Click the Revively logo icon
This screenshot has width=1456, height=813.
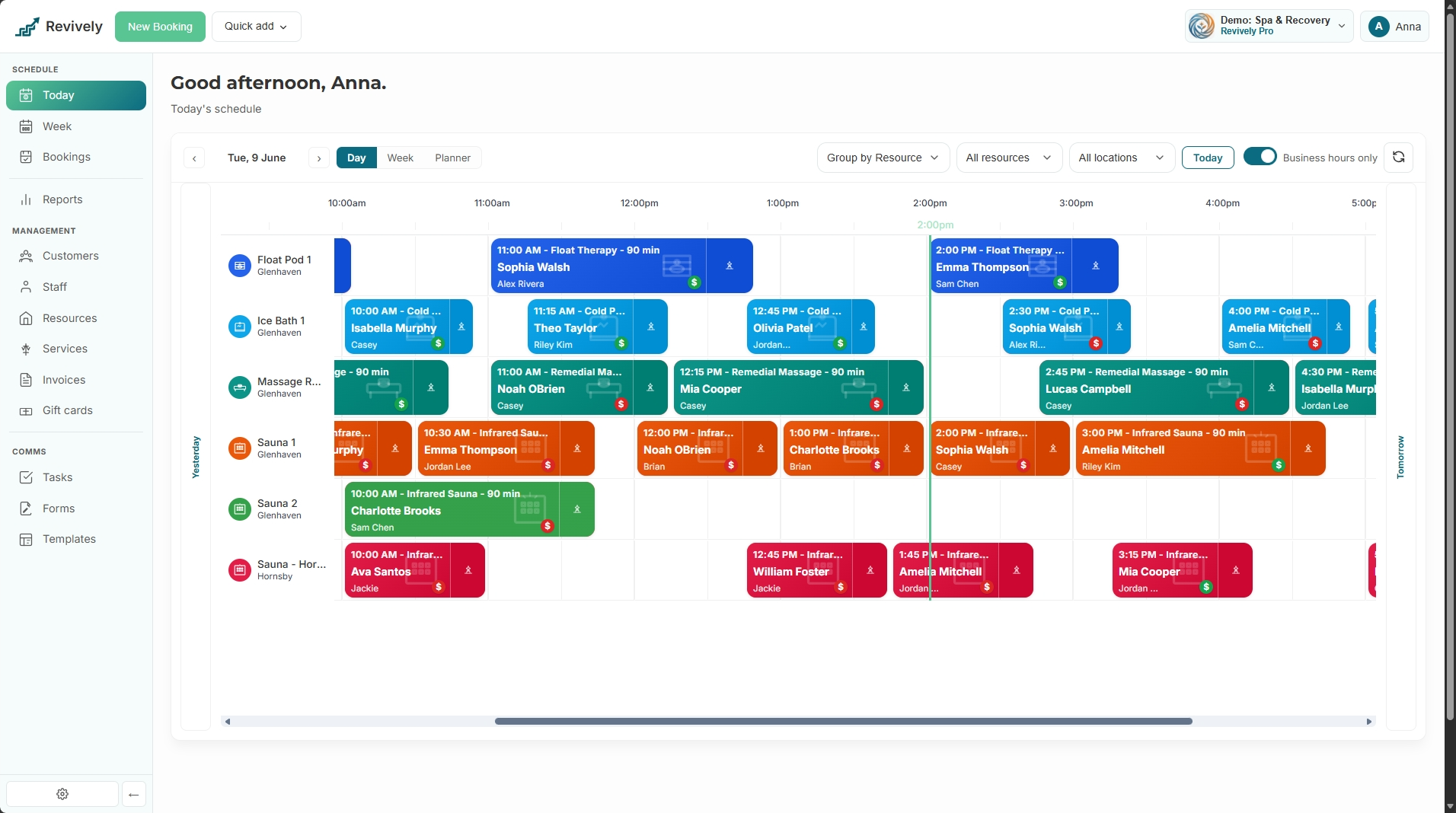click(27, 27)
